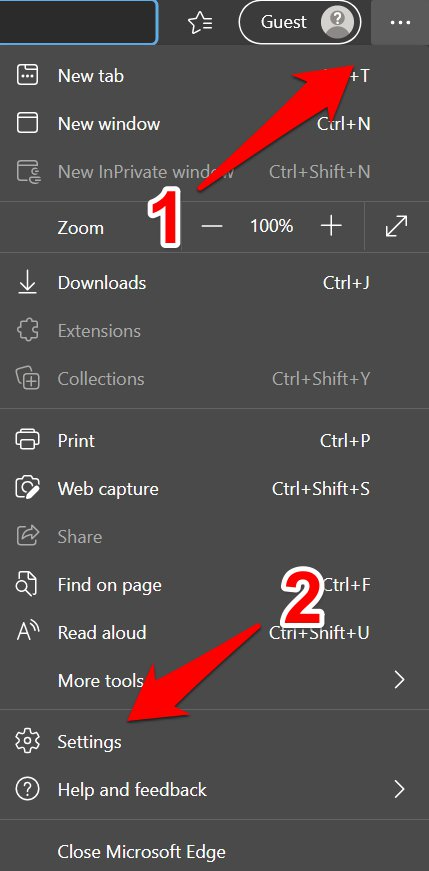This screenshot has width=429, height=871.
Task: Open the Favorites star icon
Action: [x=199, y=23]
